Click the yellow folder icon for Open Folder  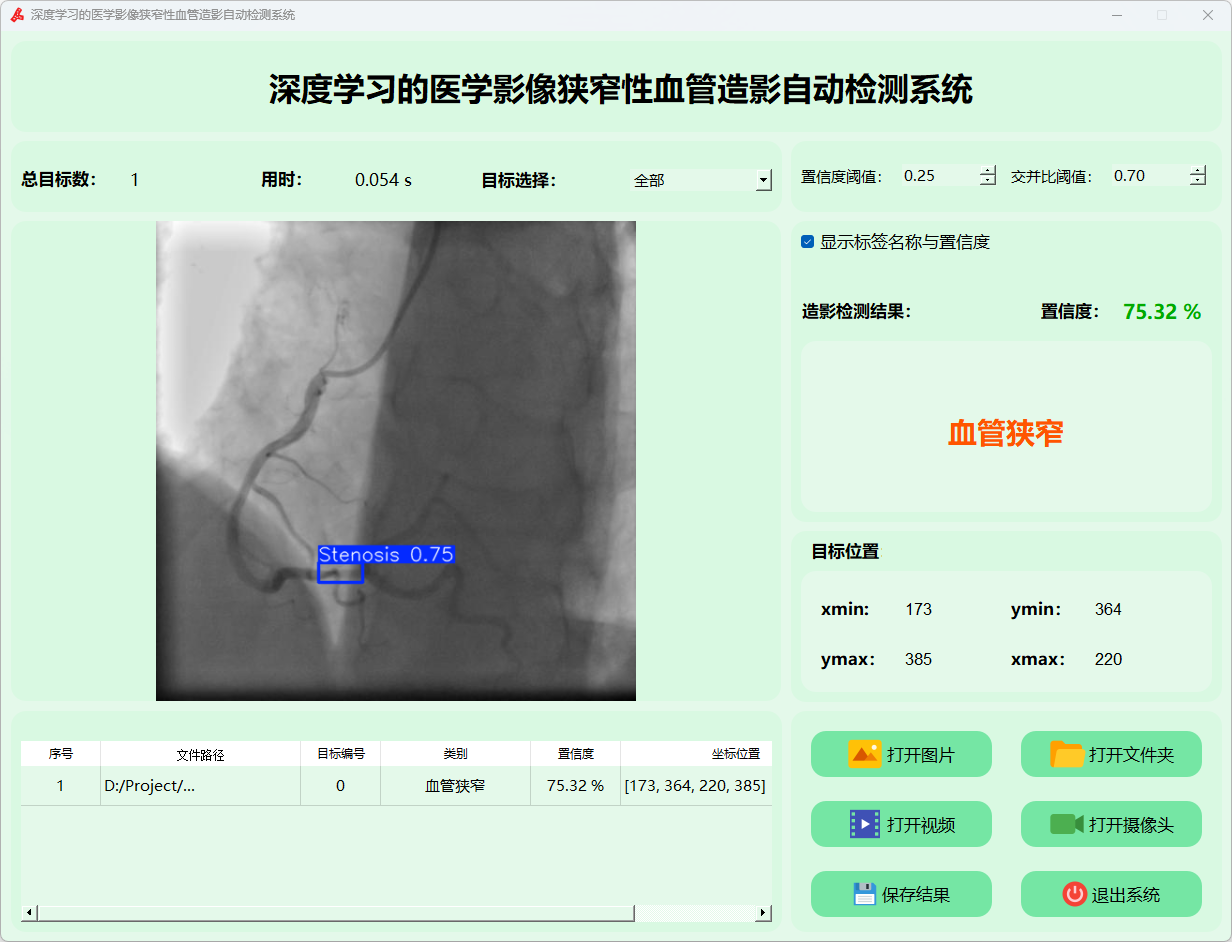[1067, 754]
